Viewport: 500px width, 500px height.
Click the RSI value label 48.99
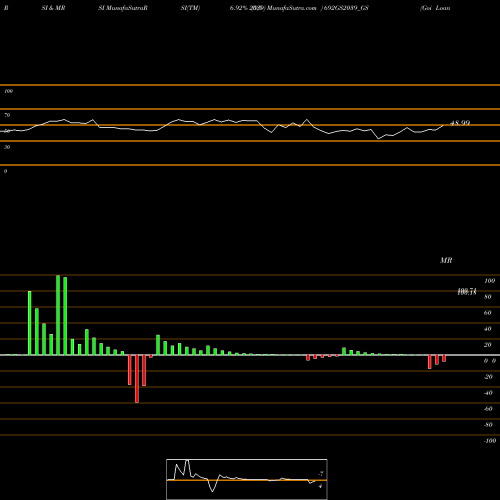pos(460,123)
